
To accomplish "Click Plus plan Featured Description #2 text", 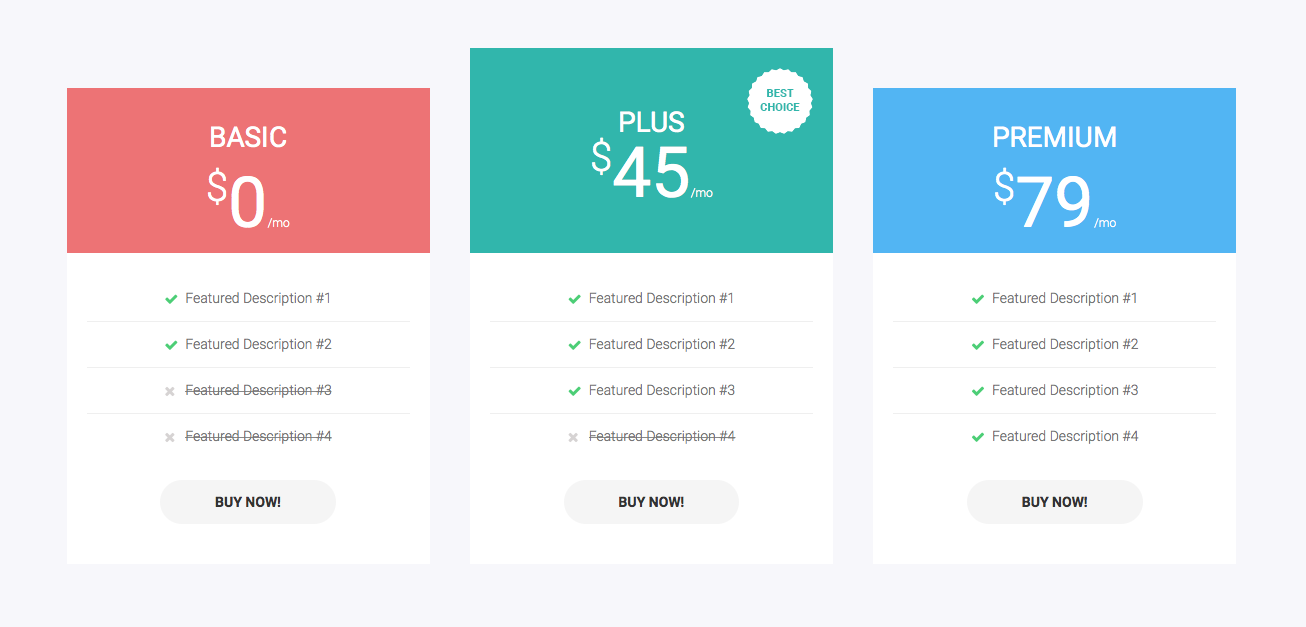I will 661,345.
